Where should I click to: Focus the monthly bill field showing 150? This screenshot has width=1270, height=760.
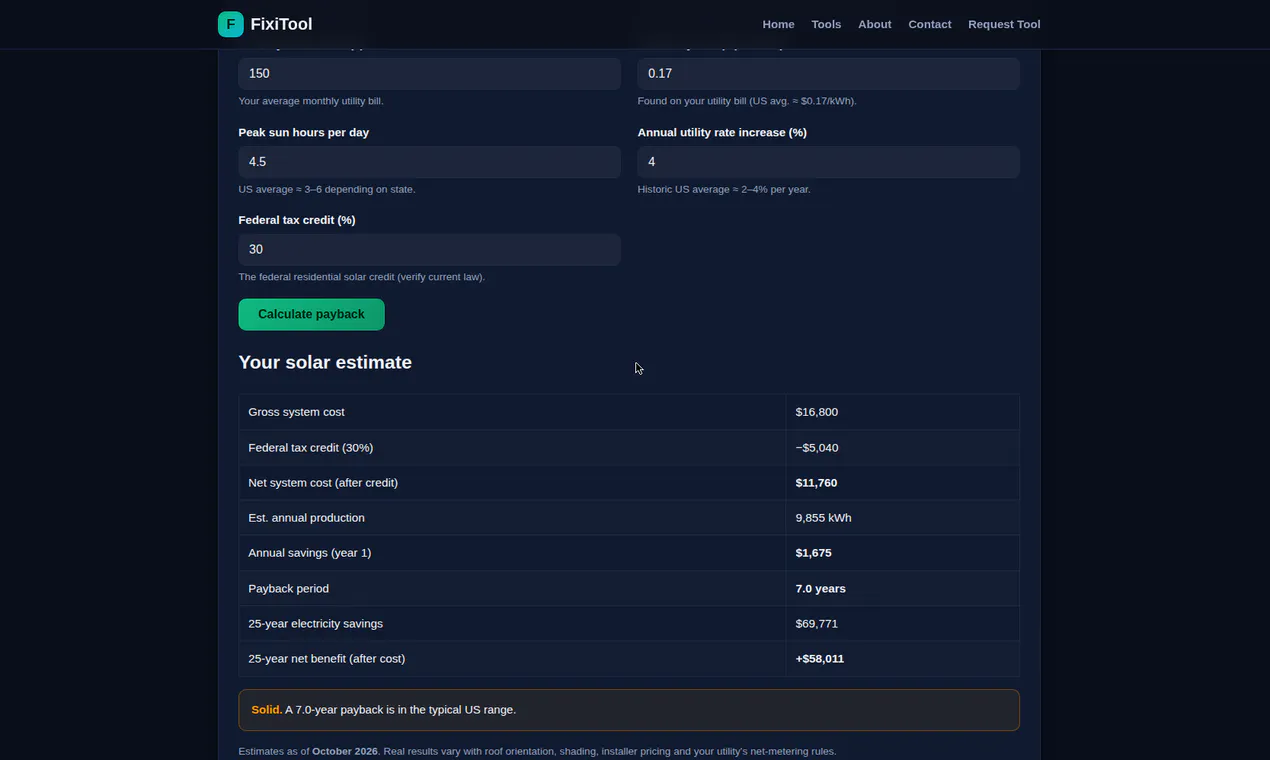tap(429, 73)
